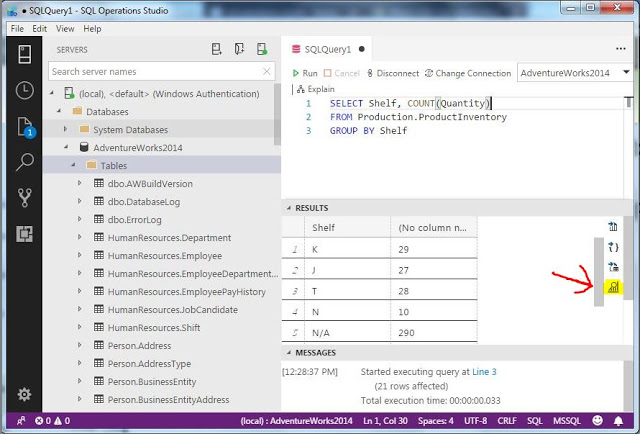
Task: Open the Edit menu
Action: click(40, 29)
